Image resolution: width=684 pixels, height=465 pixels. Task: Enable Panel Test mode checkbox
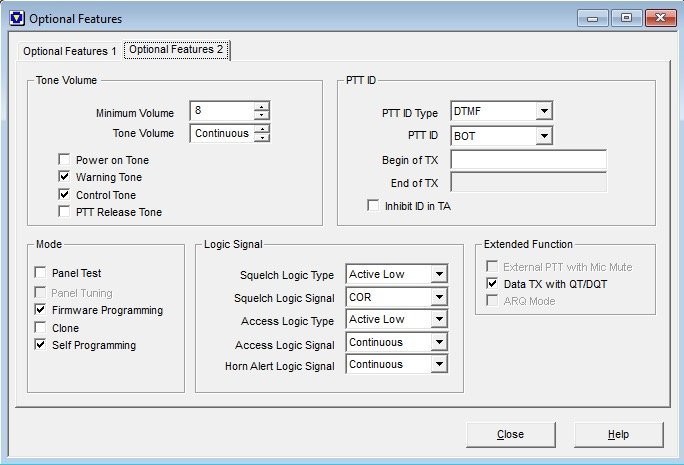tap(40, 273)
